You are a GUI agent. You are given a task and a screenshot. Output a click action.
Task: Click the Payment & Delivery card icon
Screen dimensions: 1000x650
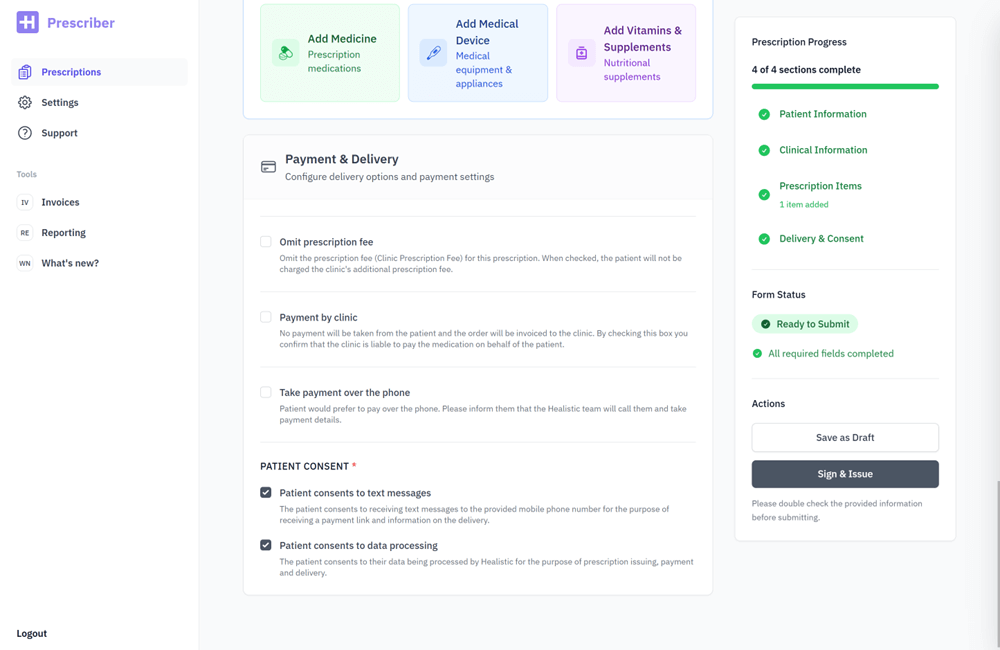tap(268, 167)
